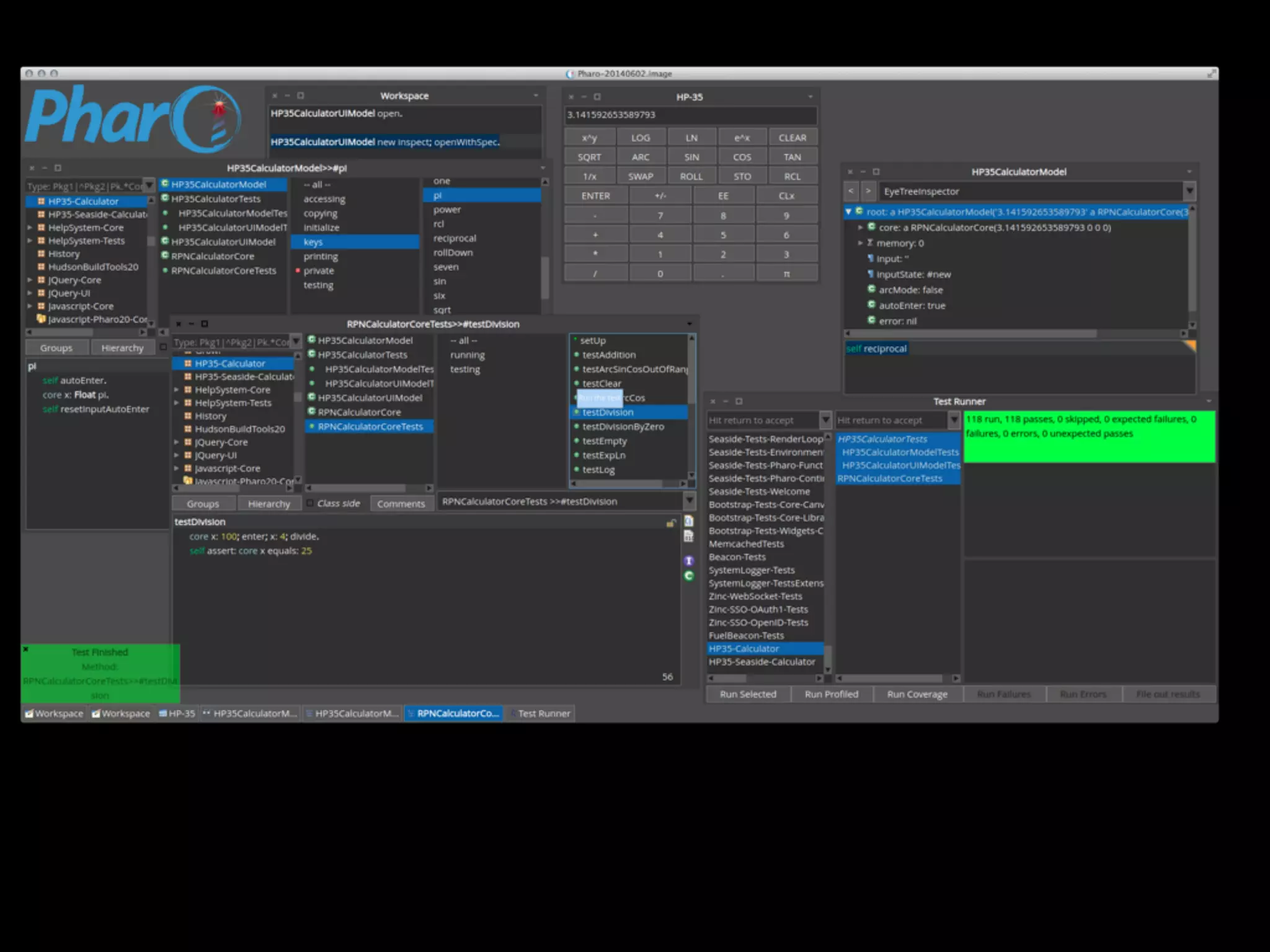Toggle the Class side checkbox
The height and width of the screenshot is (952, 1270).
310,503
